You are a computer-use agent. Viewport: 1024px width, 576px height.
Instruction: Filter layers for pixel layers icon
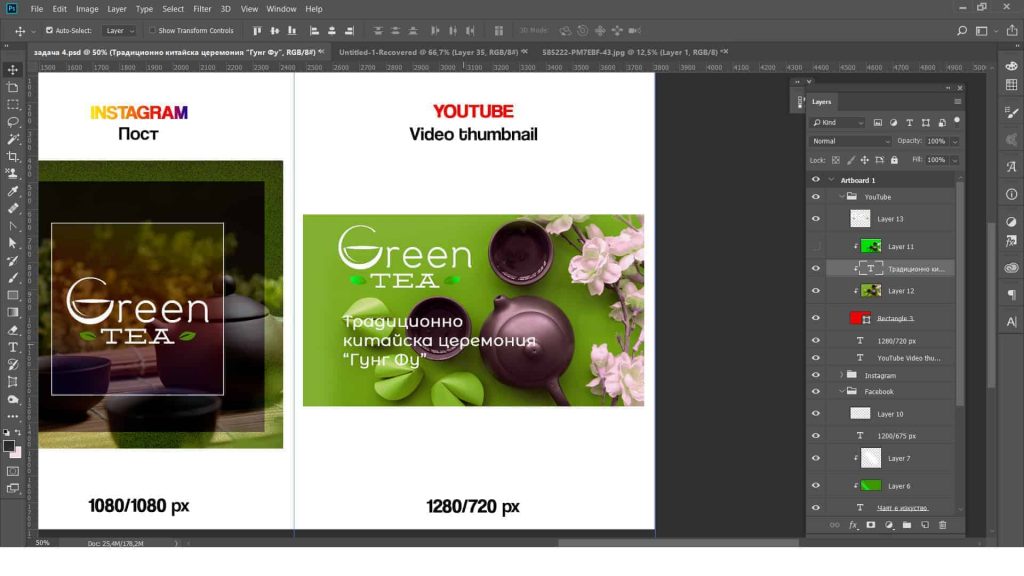tap(878, 123)
